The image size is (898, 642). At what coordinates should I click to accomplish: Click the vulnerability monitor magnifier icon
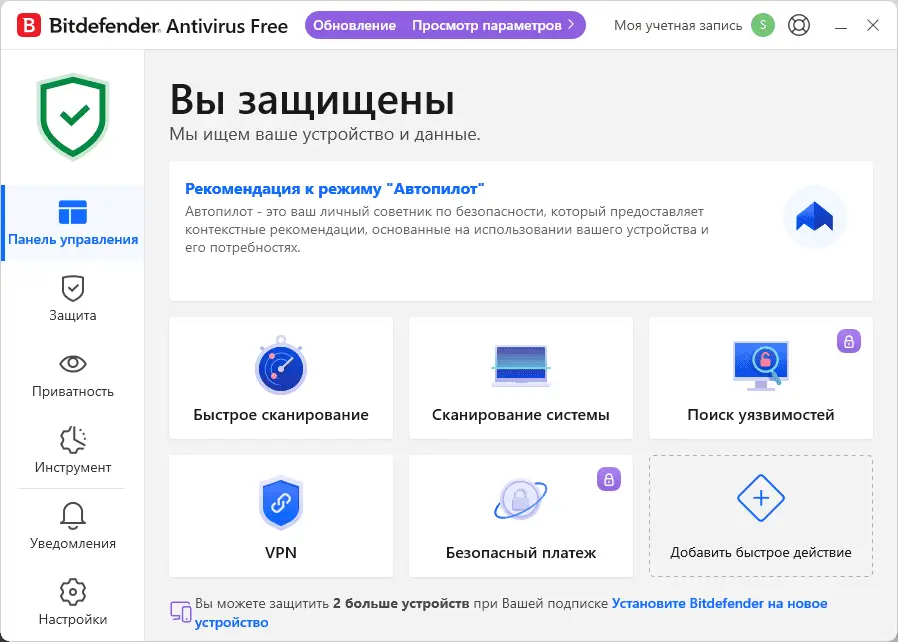pyautogui.click(x=761, y=366)
